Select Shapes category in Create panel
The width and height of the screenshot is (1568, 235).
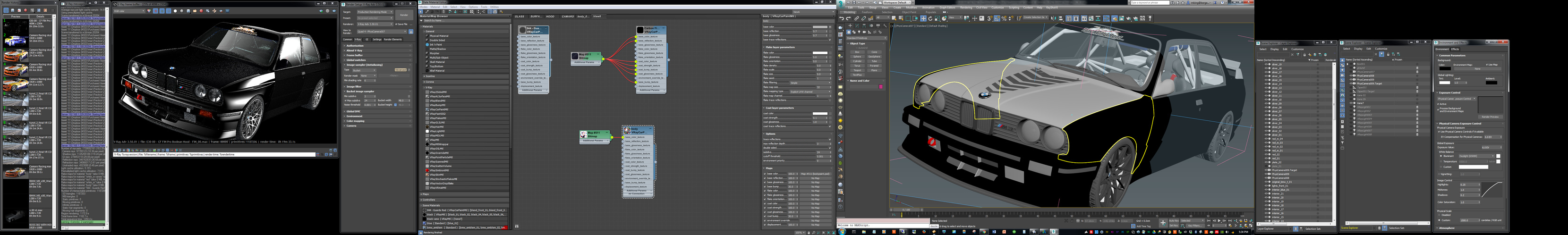[x=854, y=32]
